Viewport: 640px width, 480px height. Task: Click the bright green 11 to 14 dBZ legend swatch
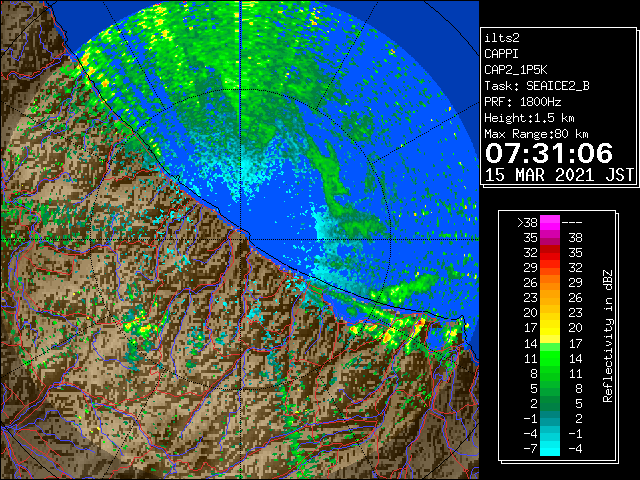tap(550, 358)
